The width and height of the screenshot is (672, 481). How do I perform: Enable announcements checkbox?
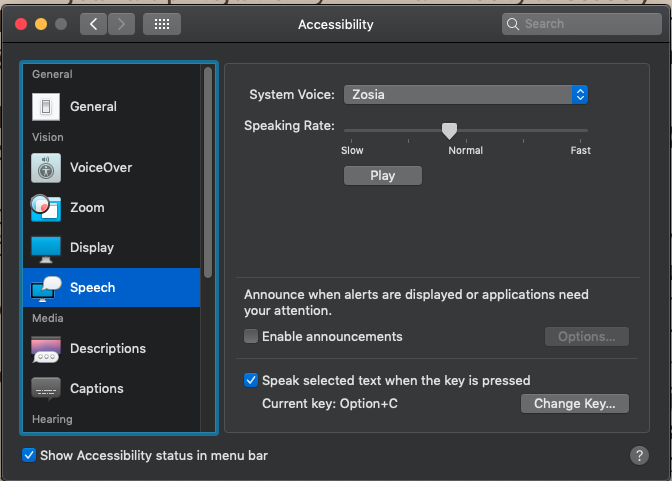251,337
